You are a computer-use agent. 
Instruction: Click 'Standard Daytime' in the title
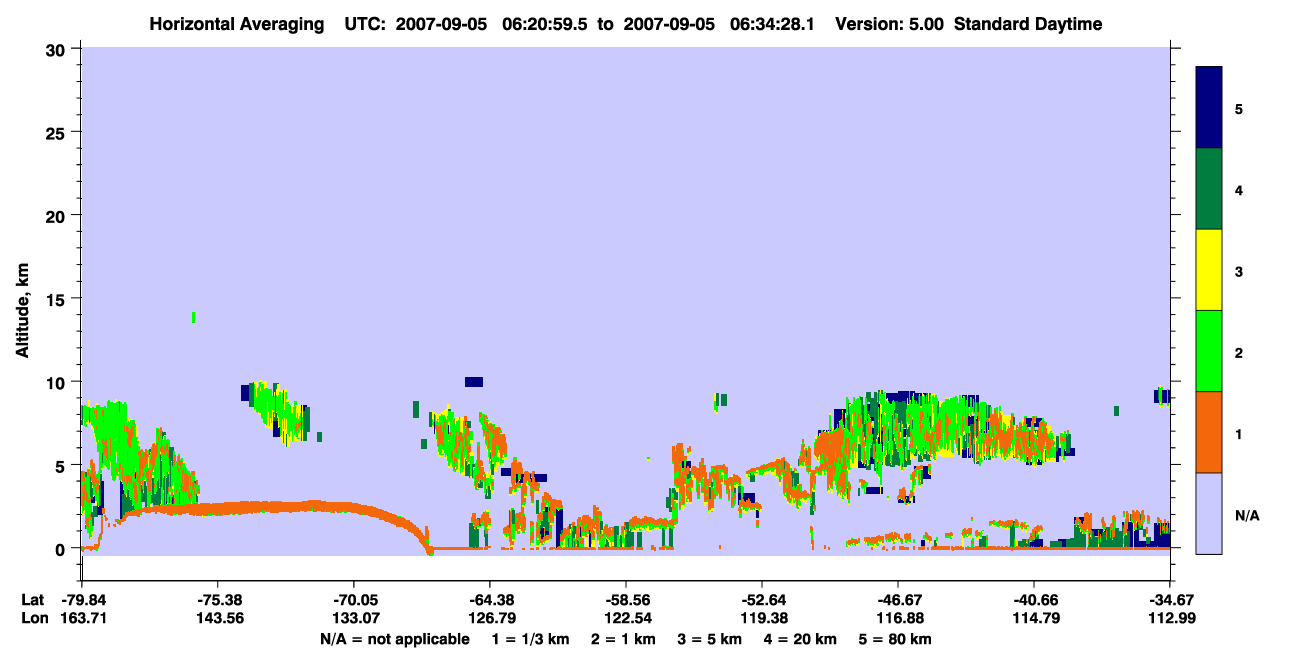pos(1028,24)
